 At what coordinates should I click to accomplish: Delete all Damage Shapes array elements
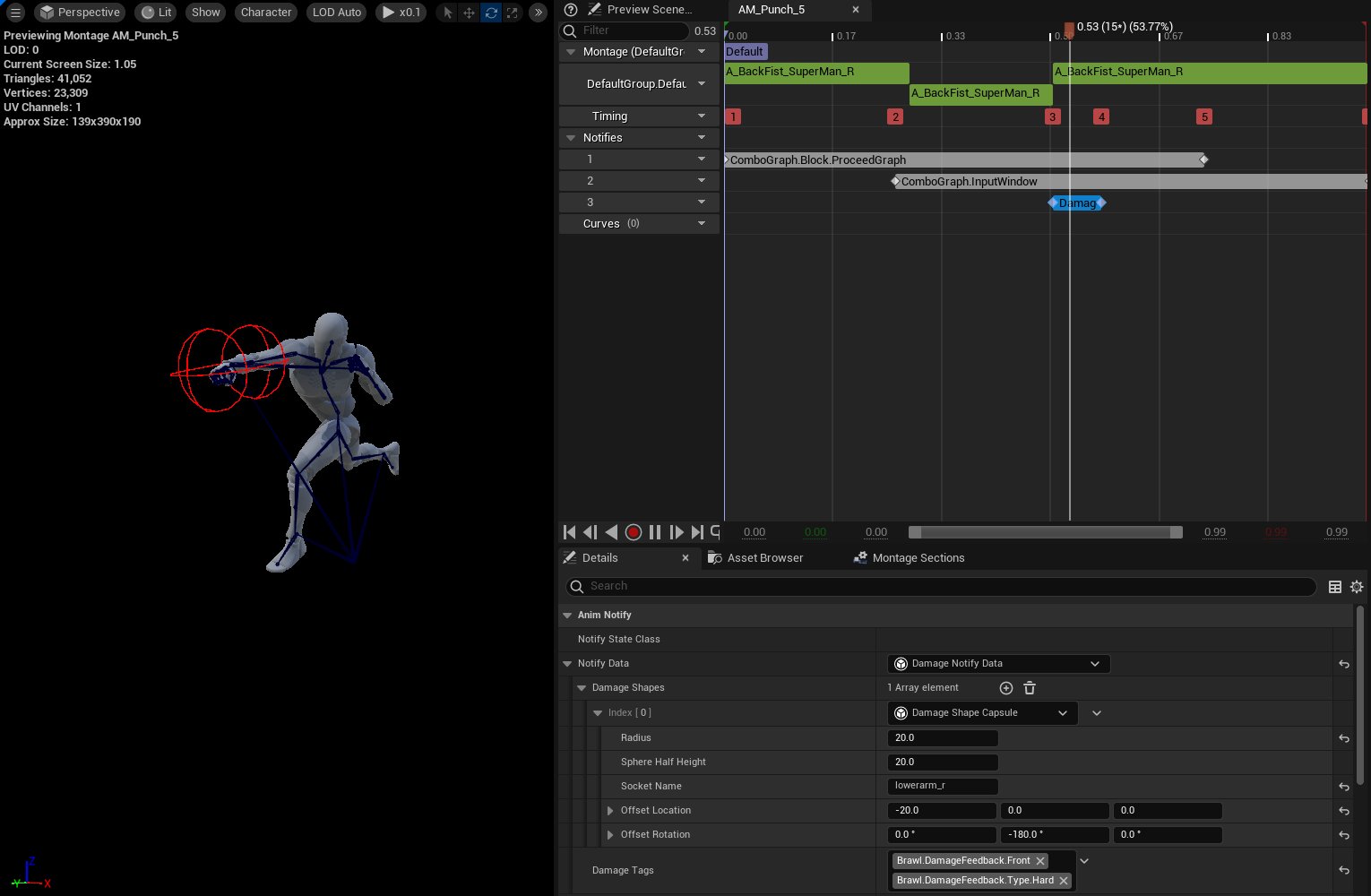pyautogui.click(x=1030, y=688)
